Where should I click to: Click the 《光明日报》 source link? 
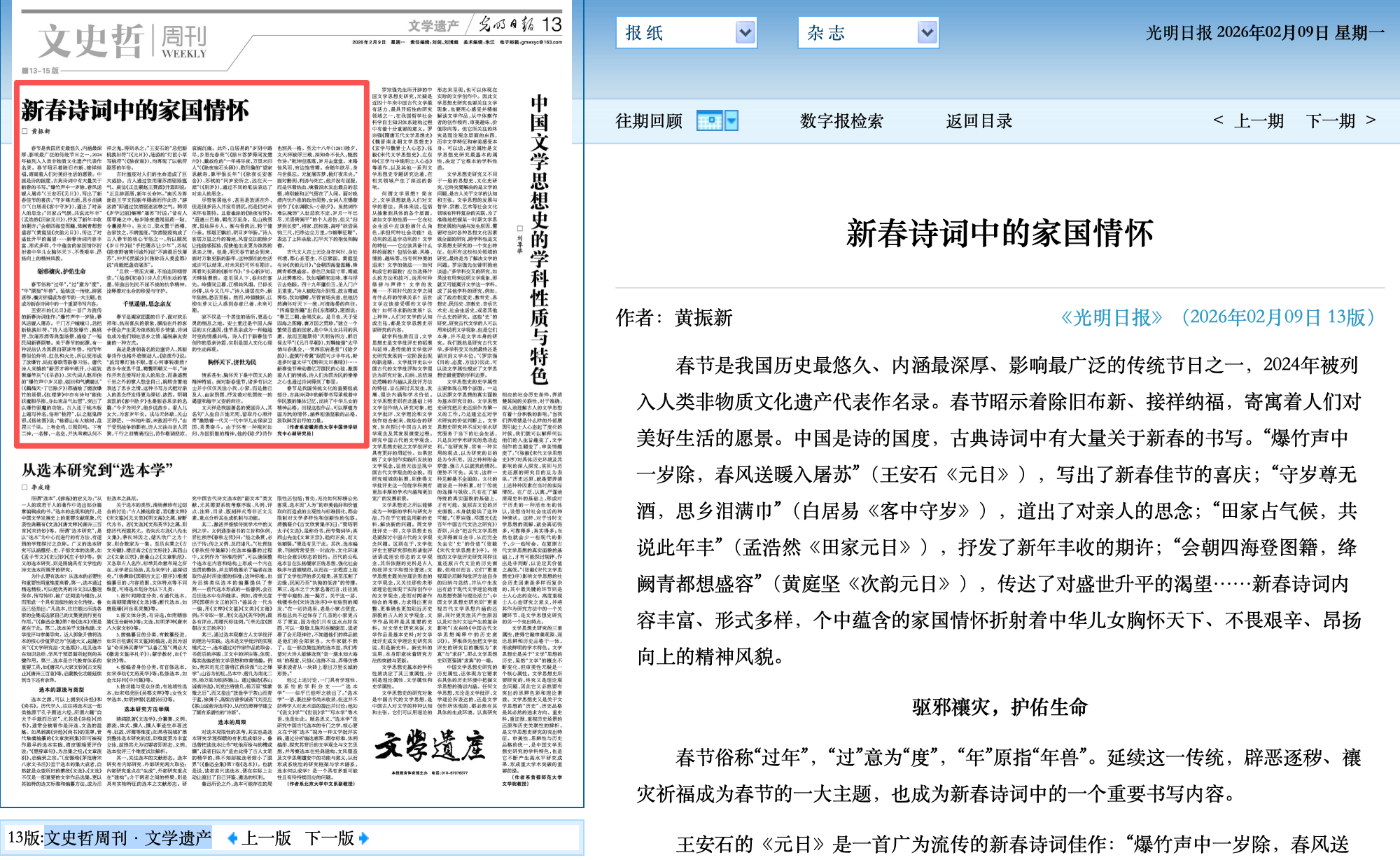tap(1111, 317)
